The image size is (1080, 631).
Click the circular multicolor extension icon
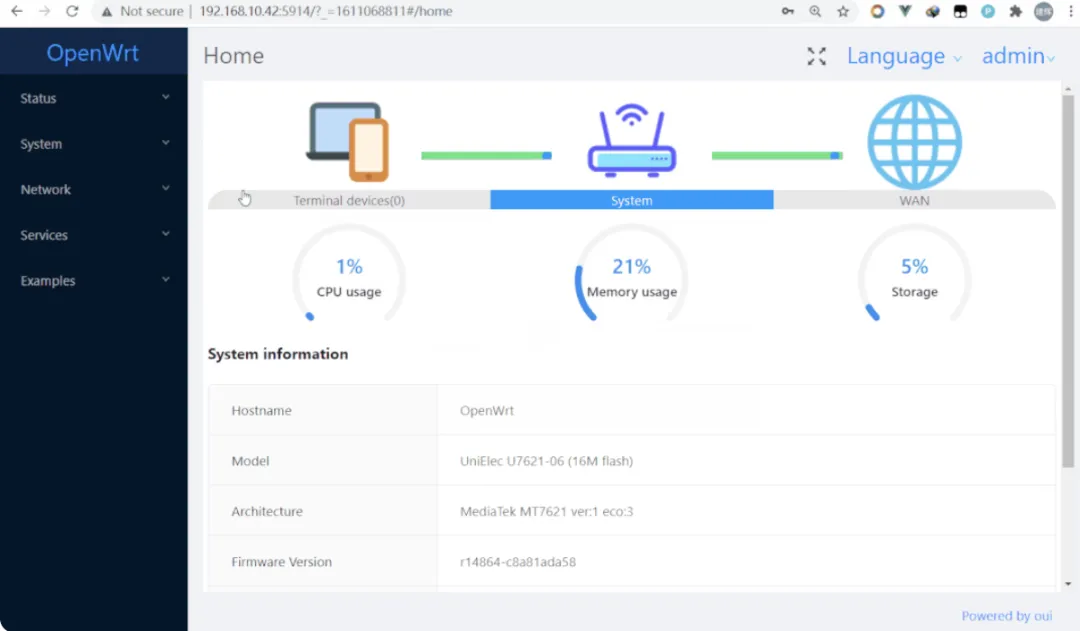(x=878, y=11)
